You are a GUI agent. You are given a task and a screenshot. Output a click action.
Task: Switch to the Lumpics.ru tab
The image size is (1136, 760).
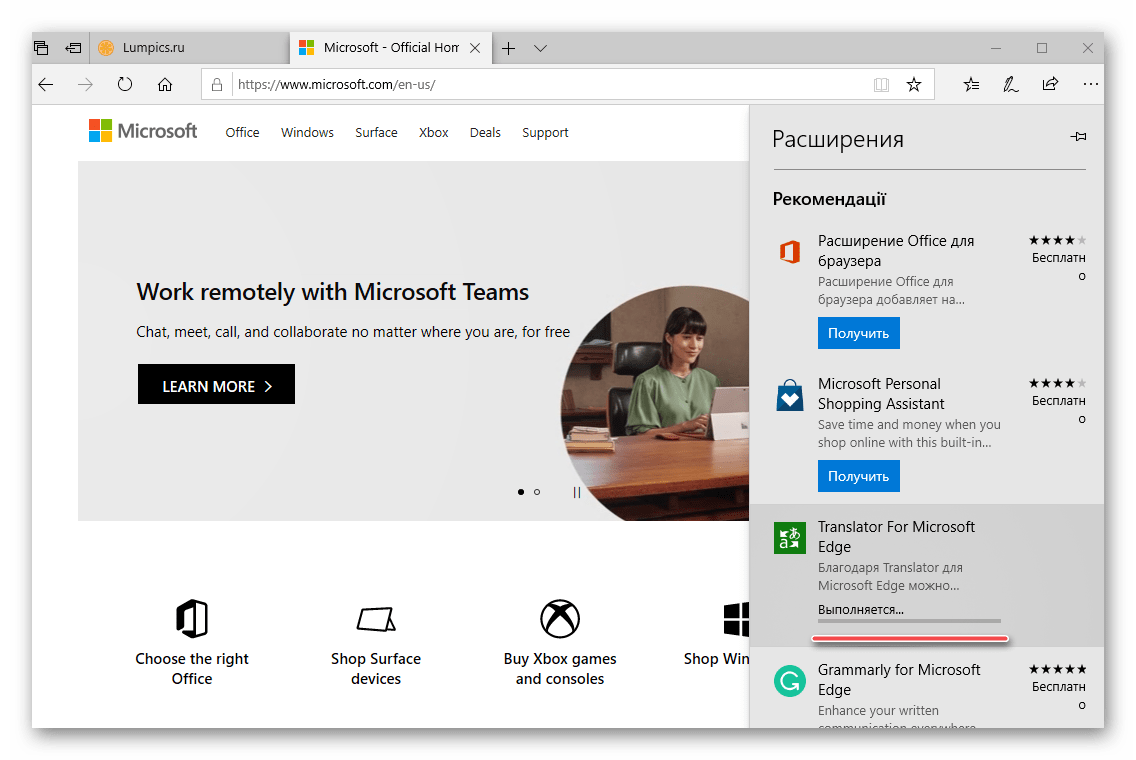155,48
